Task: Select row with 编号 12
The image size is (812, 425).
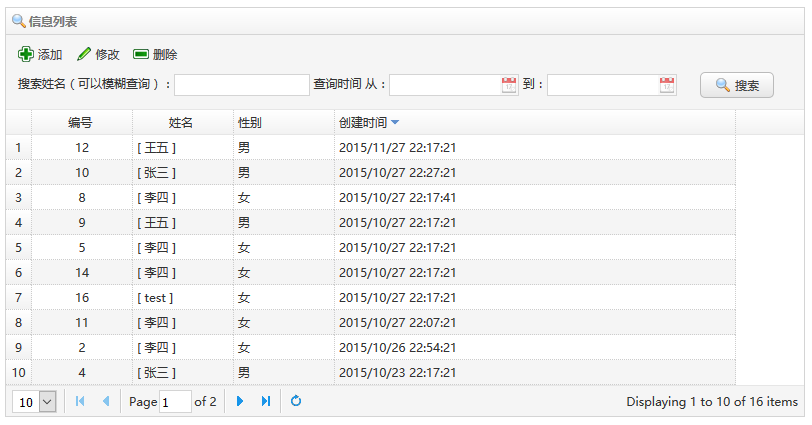Action: [x=371, y=148]
